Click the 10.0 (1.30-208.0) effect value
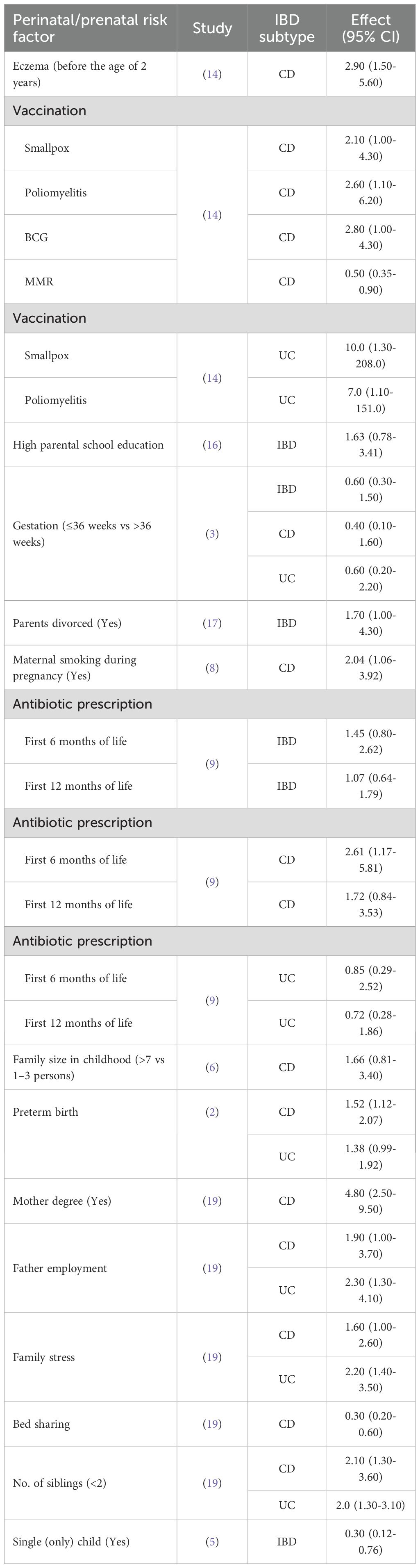 [x=371, y=356]
